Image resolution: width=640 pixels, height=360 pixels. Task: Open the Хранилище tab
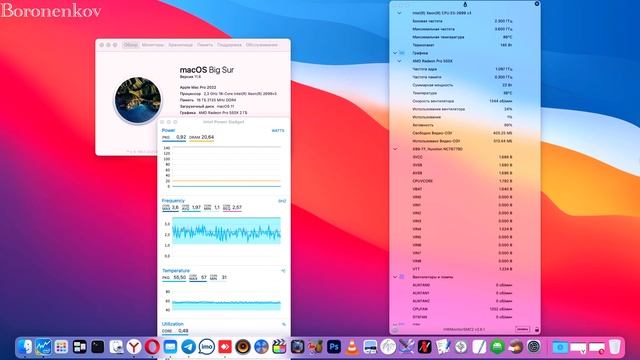point(180,45)
